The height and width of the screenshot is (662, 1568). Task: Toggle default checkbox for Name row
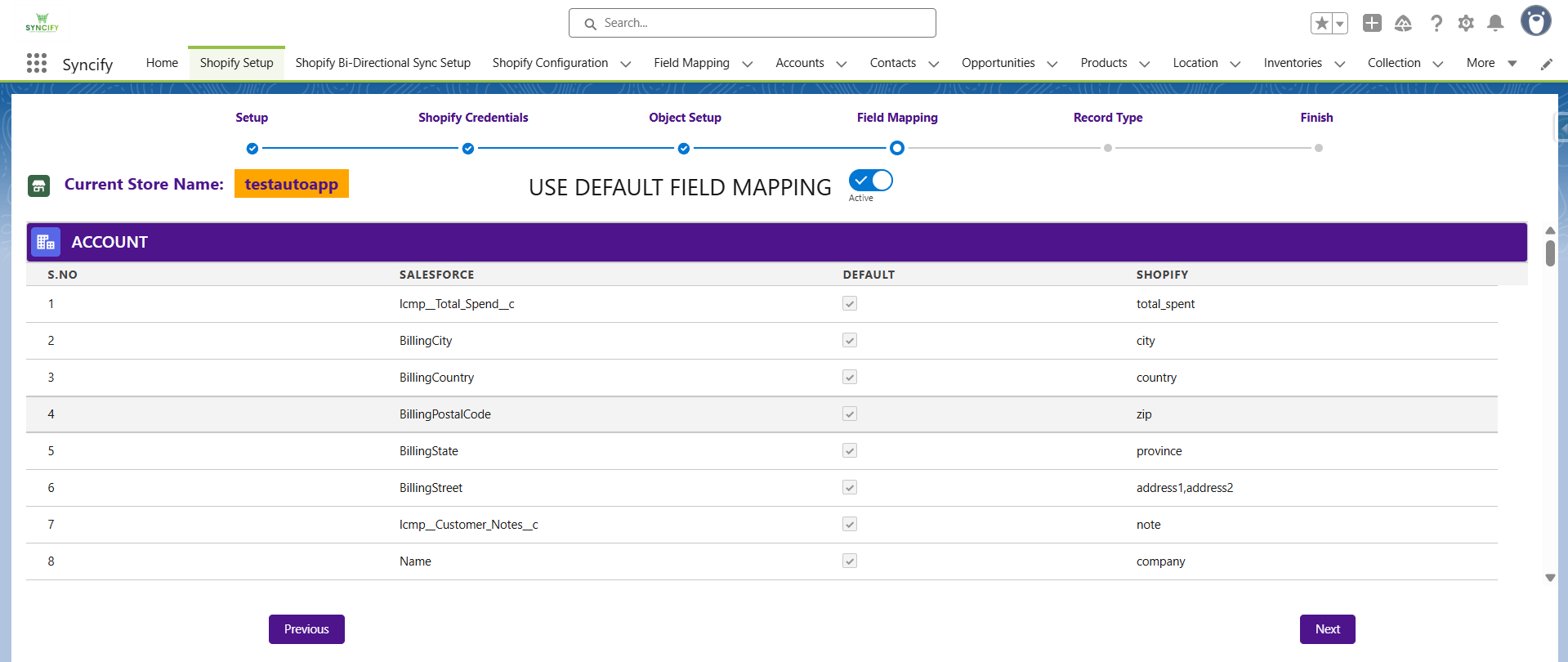pyautogui.click(x=850, y=561)
